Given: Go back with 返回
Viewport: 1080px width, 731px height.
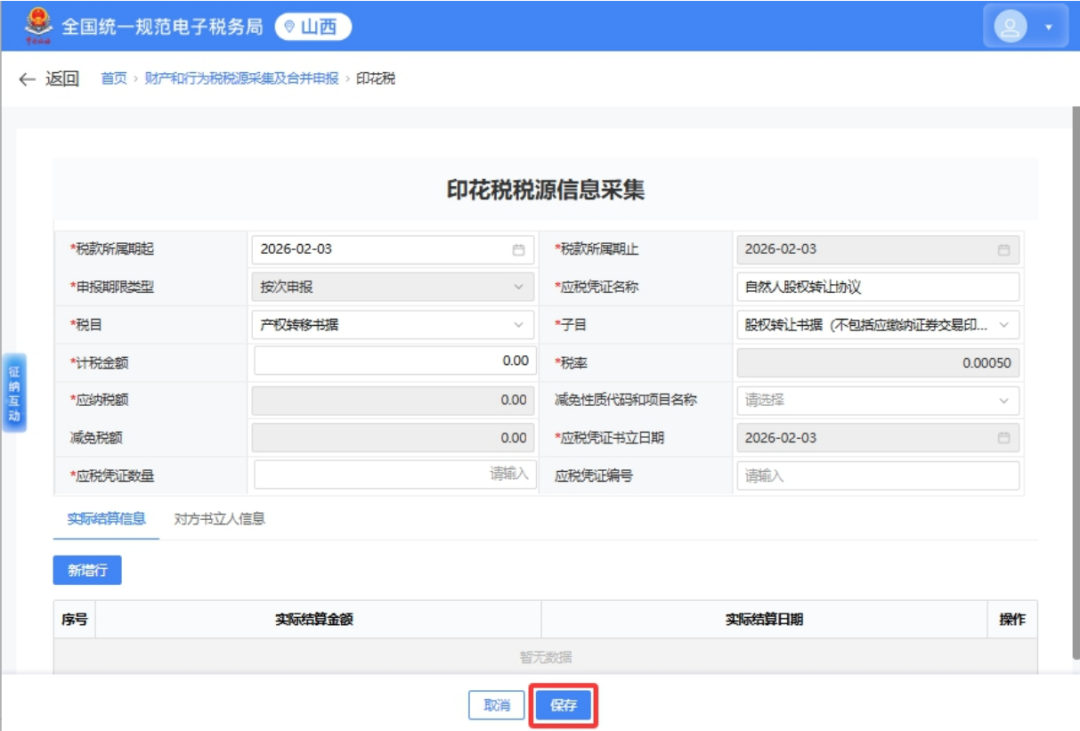Looking at the screenshot, I should [x=63, y=79].
